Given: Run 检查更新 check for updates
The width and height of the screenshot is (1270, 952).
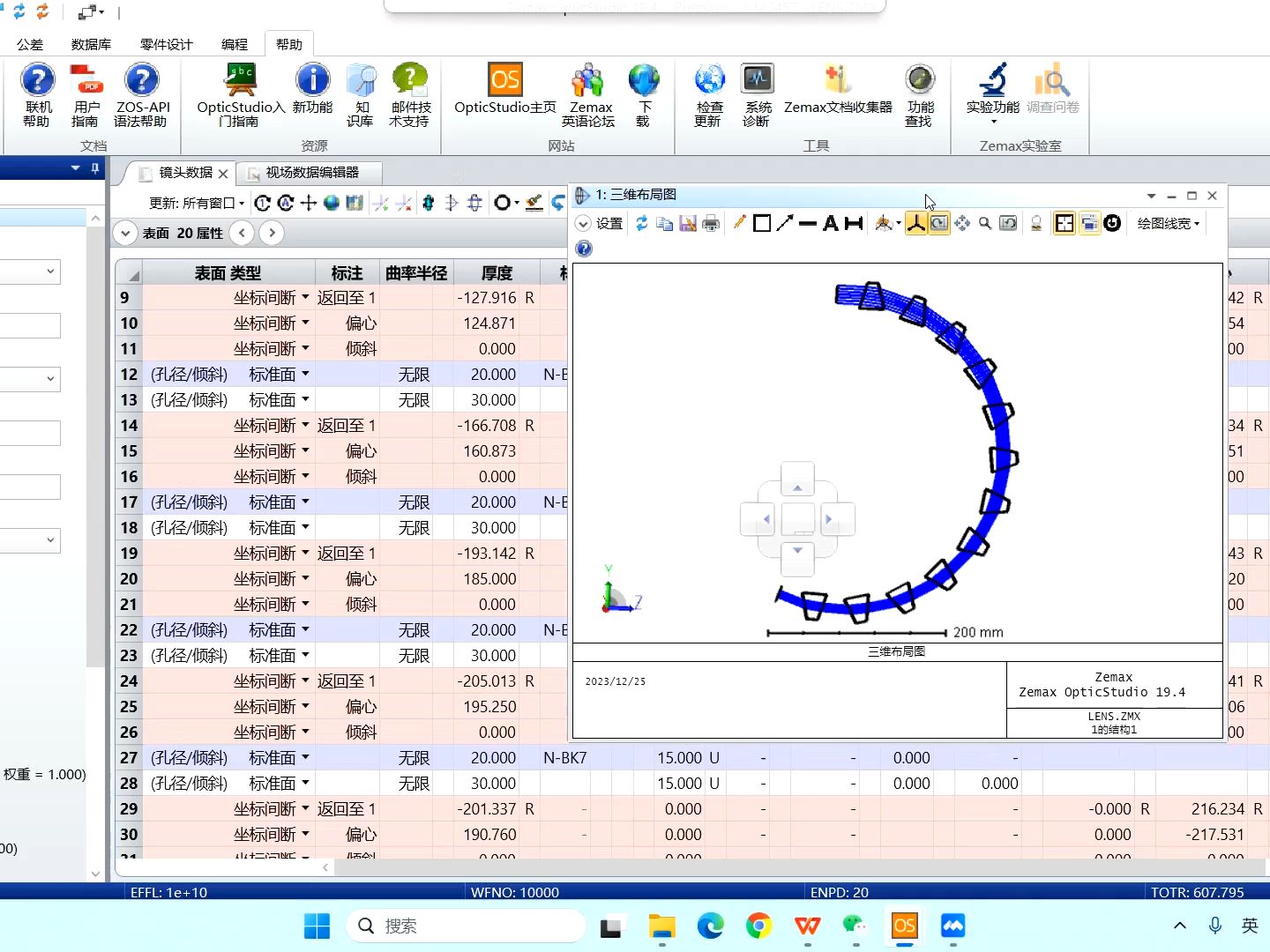Looking at the screenshot, I should (x=709, y=95).
